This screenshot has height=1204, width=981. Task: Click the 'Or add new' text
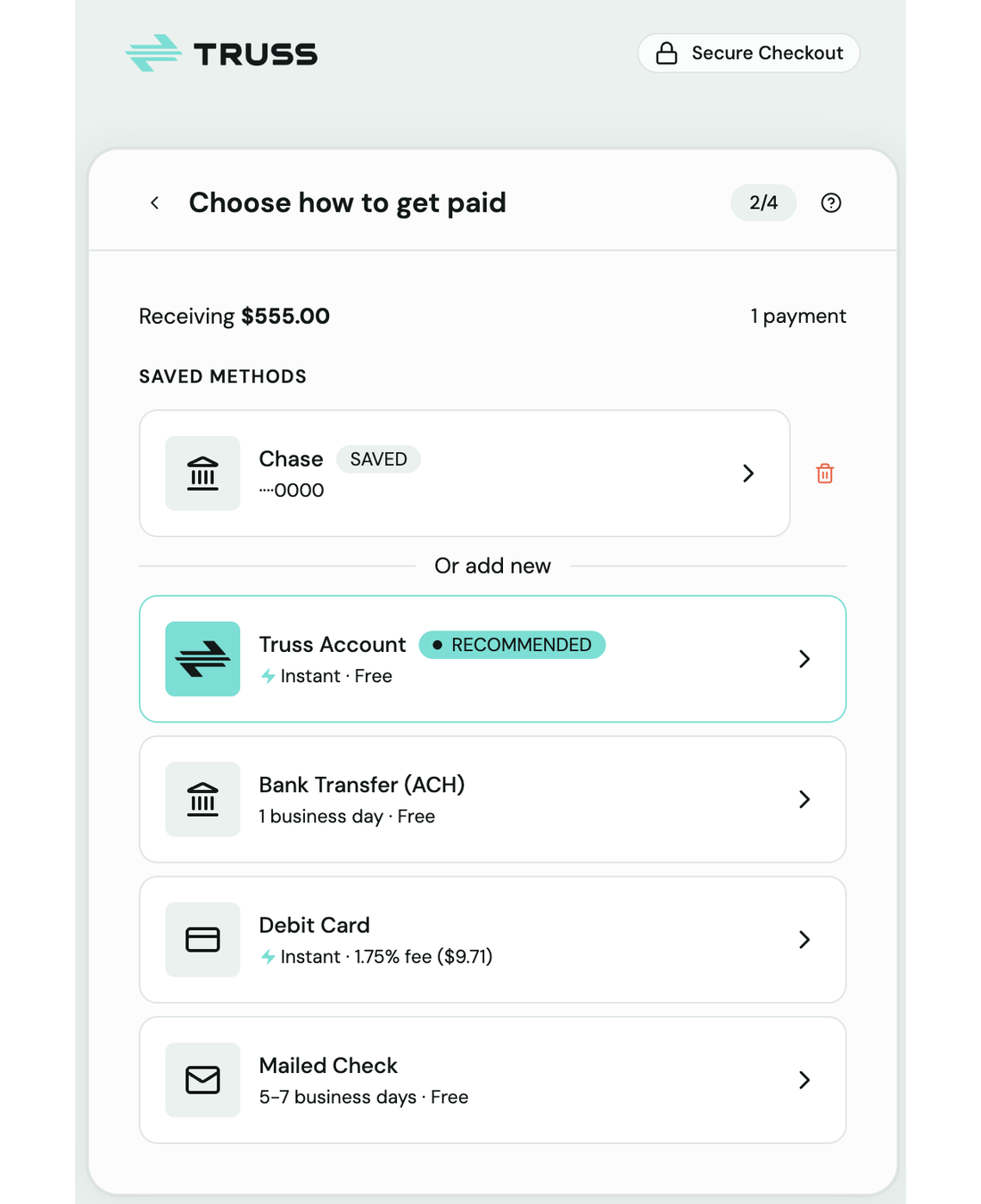[492, 566]
